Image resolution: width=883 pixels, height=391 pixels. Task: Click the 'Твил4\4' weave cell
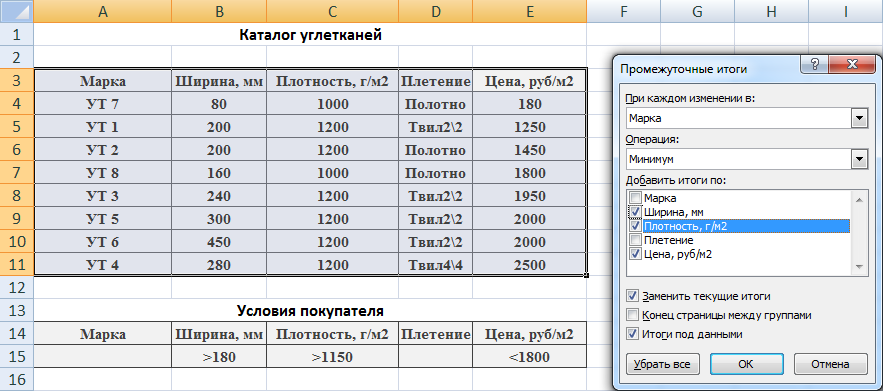point(435,265)
